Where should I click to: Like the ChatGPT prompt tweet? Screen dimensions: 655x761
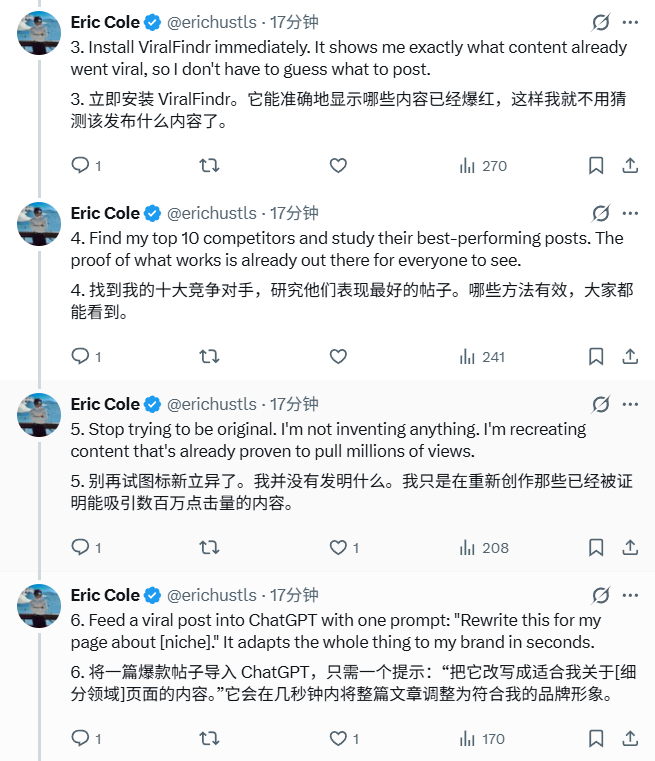coord(344,739)
